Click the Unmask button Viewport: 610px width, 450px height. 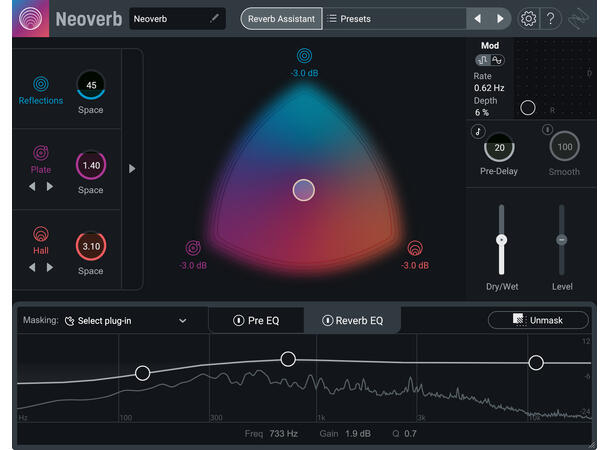[538, 320]
